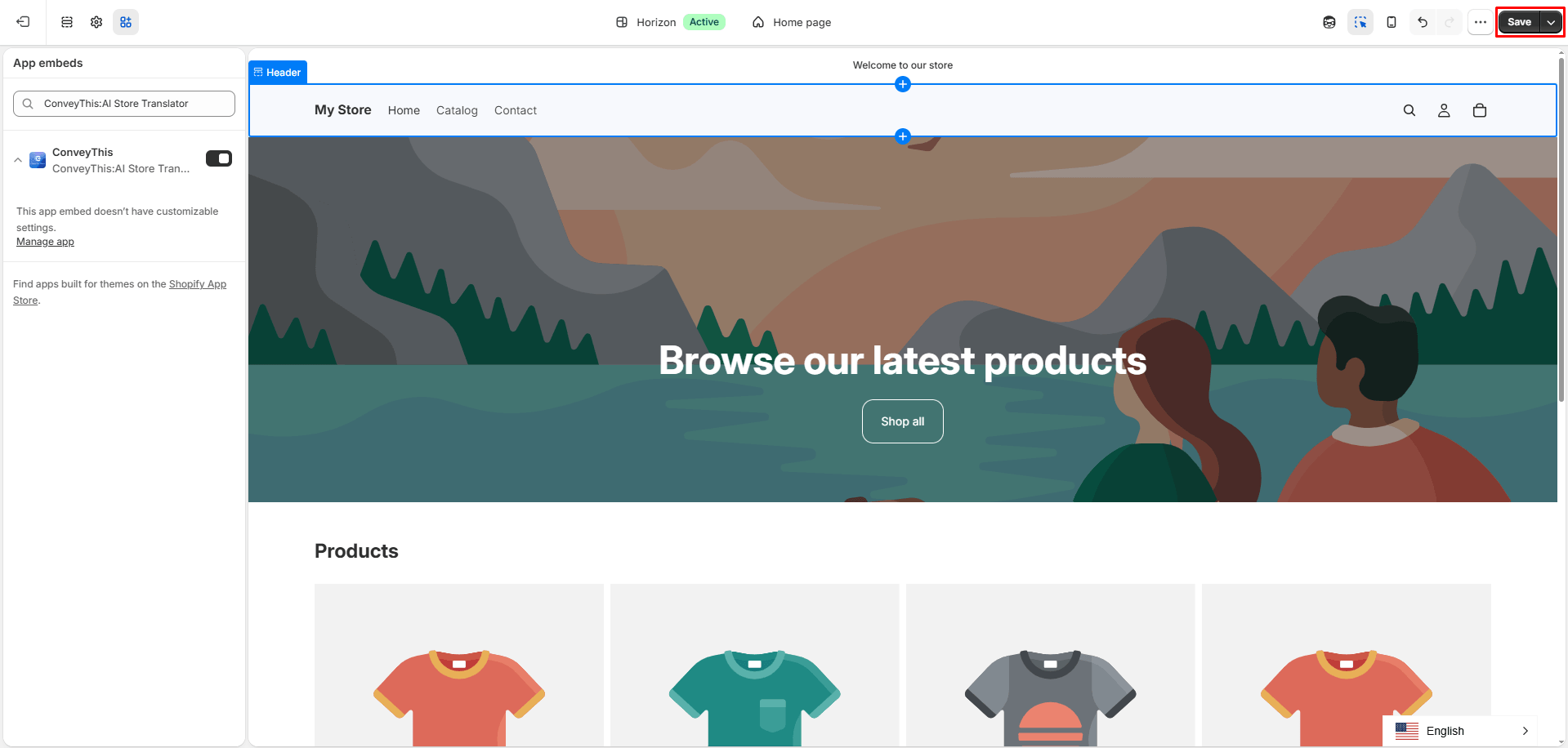Click the Welcome to our store announcement
Screen dimensions: 1568x748
pyautogui.click(x=903, y=65)
